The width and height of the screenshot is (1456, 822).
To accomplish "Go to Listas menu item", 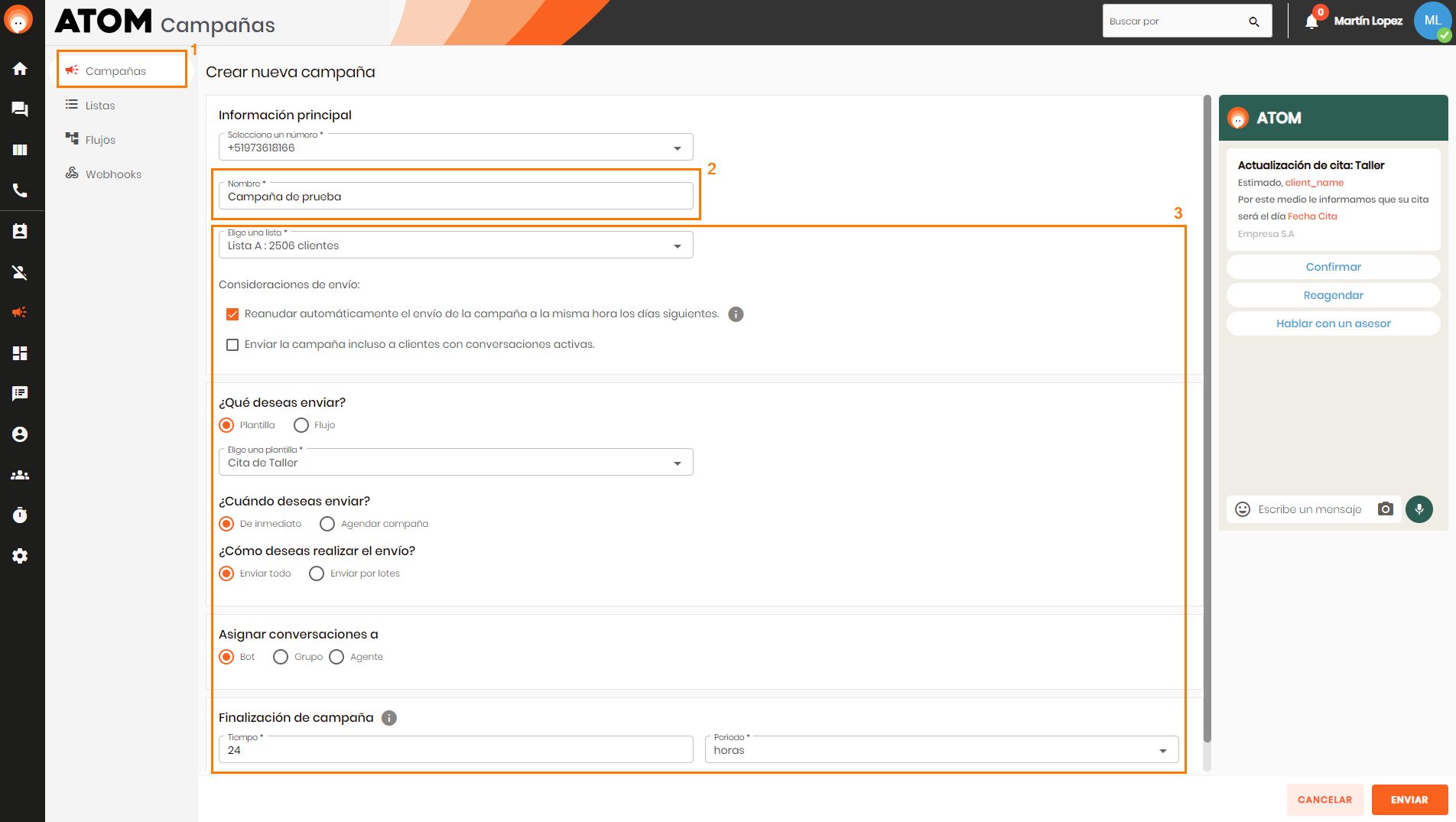I will [x=100, y=106].
